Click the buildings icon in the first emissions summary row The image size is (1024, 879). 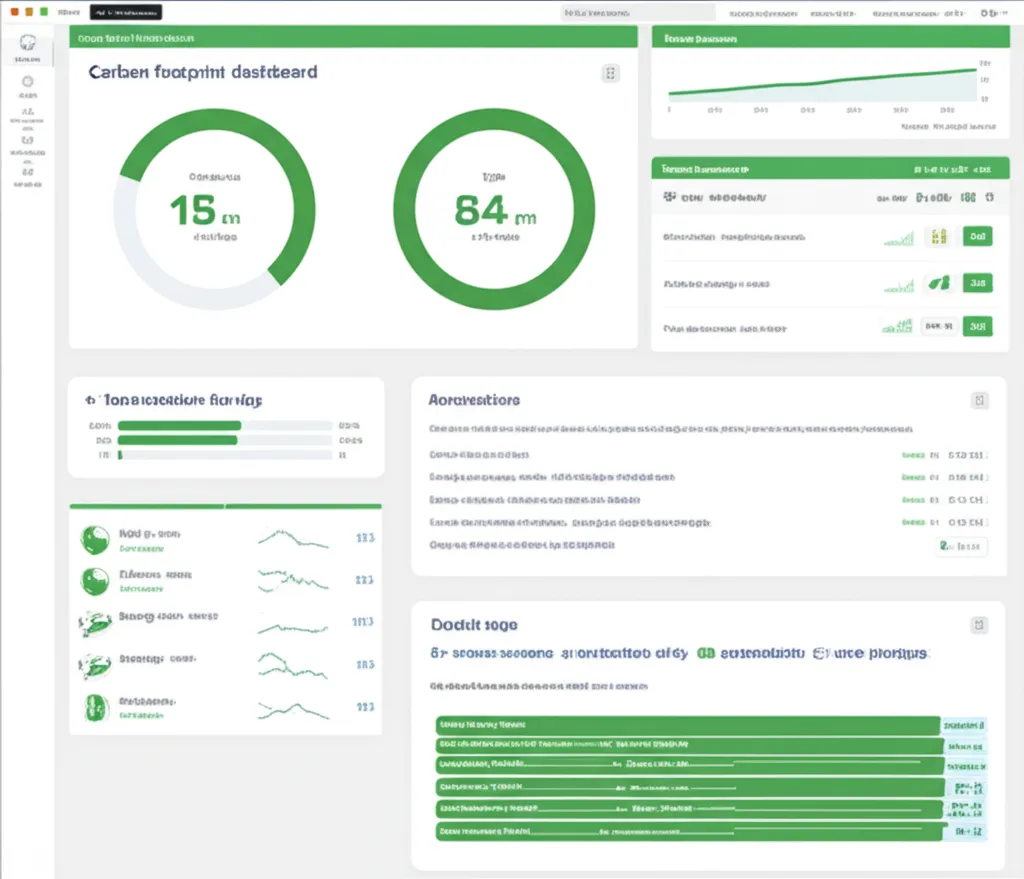tap(937, 236)
